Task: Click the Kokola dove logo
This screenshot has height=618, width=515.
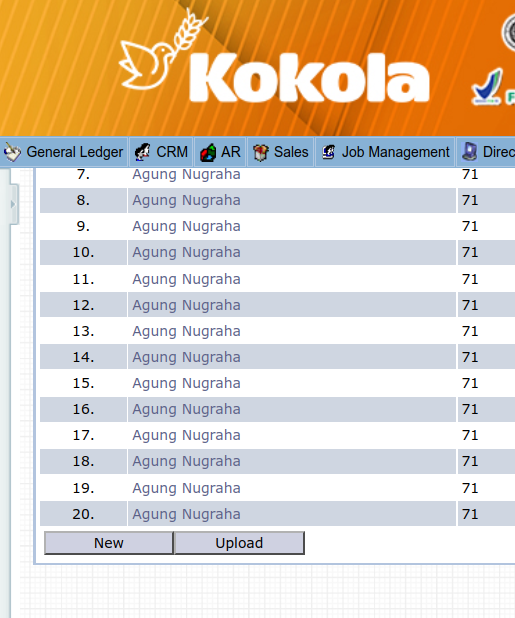Action: coord(164,49)
